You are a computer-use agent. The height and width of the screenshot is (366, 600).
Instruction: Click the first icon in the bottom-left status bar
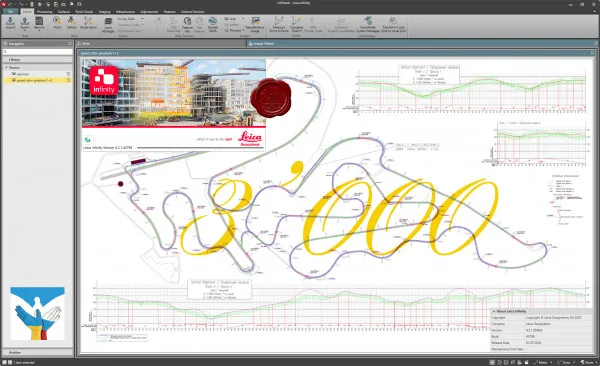click(3, 362)
